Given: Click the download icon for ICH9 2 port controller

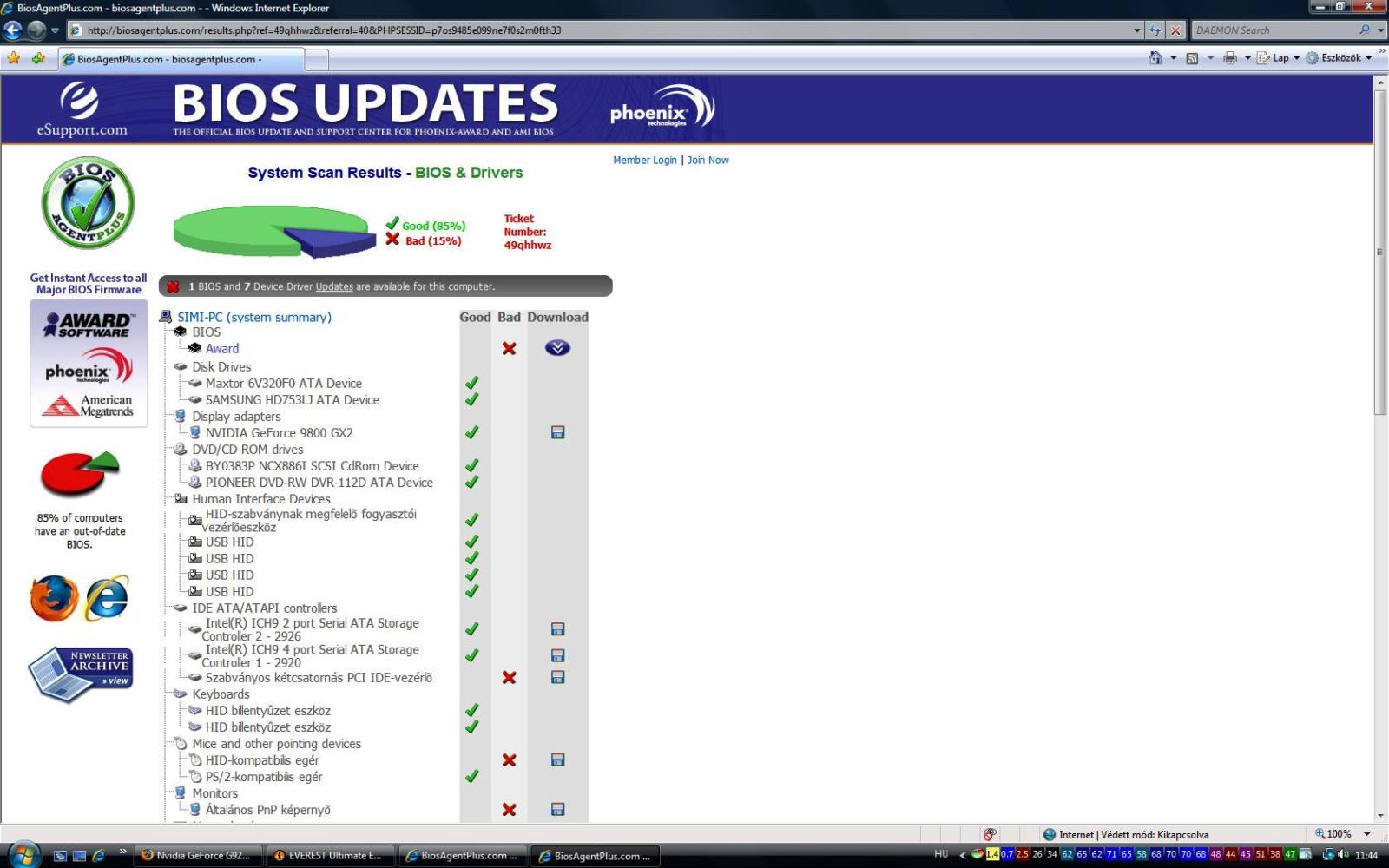Looking at the screenshot, I should pos(557,629).
